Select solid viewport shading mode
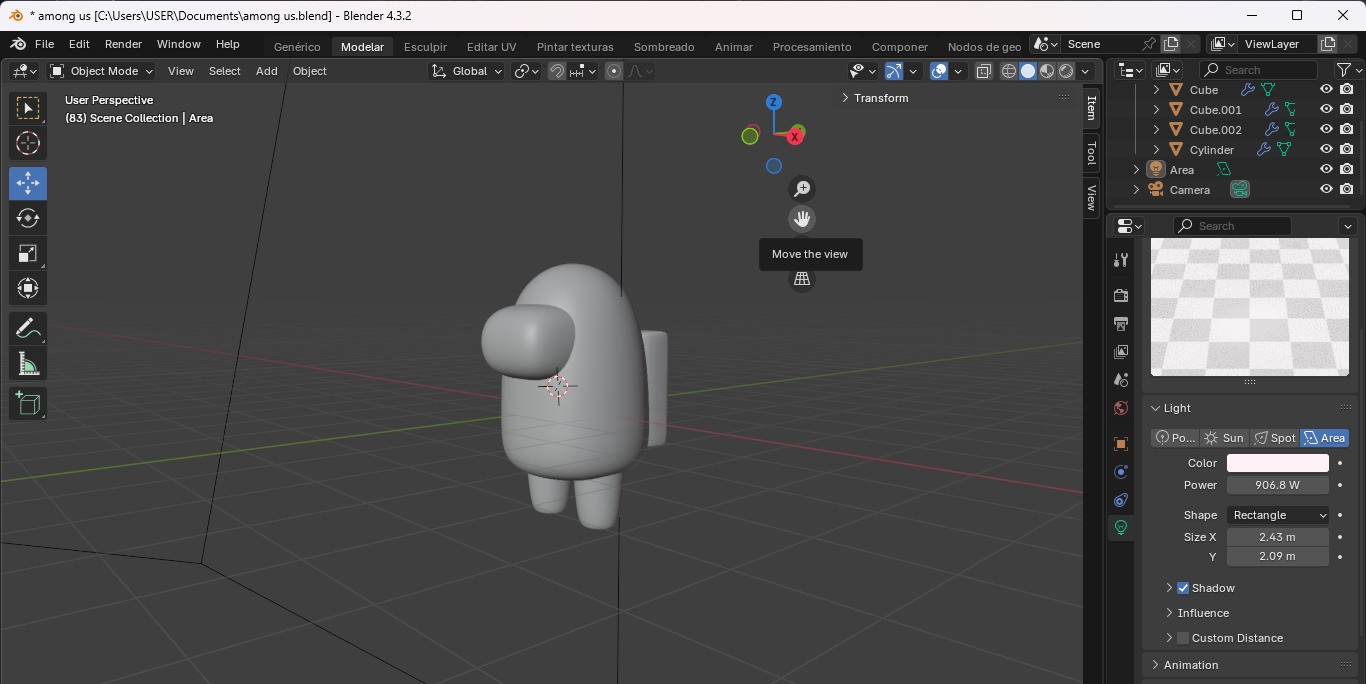 pyautogui.click(x=1028, y=71)
